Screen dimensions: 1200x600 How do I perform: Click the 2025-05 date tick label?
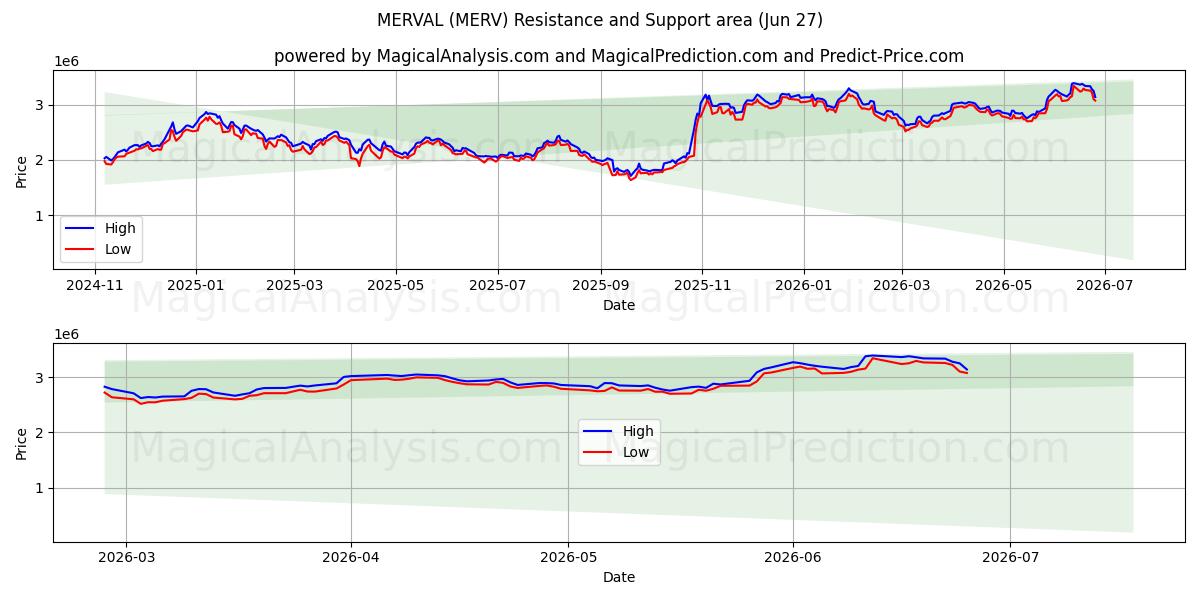(x=396, y=286)
